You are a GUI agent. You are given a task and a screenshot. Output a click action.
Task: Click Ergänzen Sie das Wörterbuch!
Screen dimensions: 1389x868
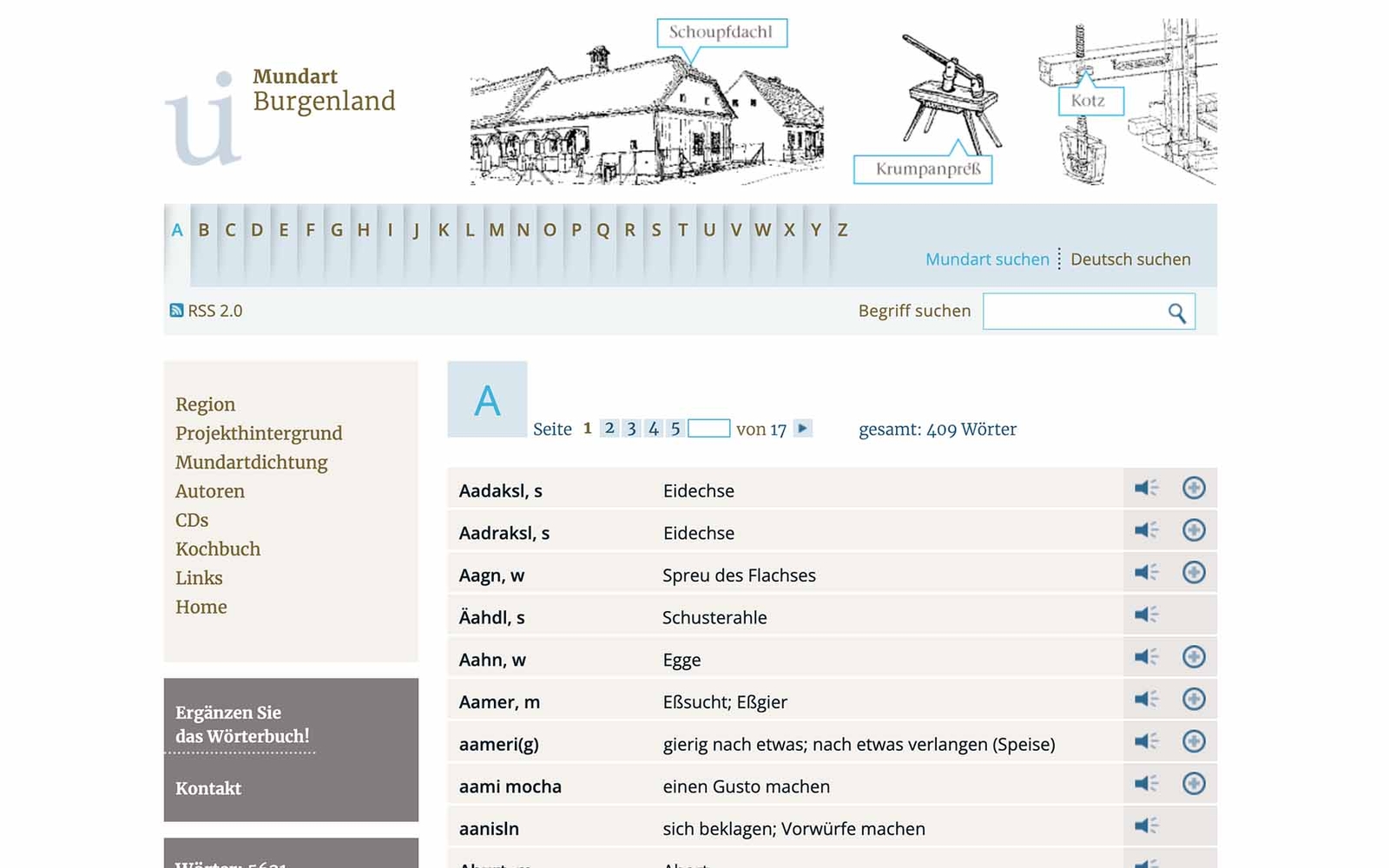pyautogui.click(x=242, y=724)
